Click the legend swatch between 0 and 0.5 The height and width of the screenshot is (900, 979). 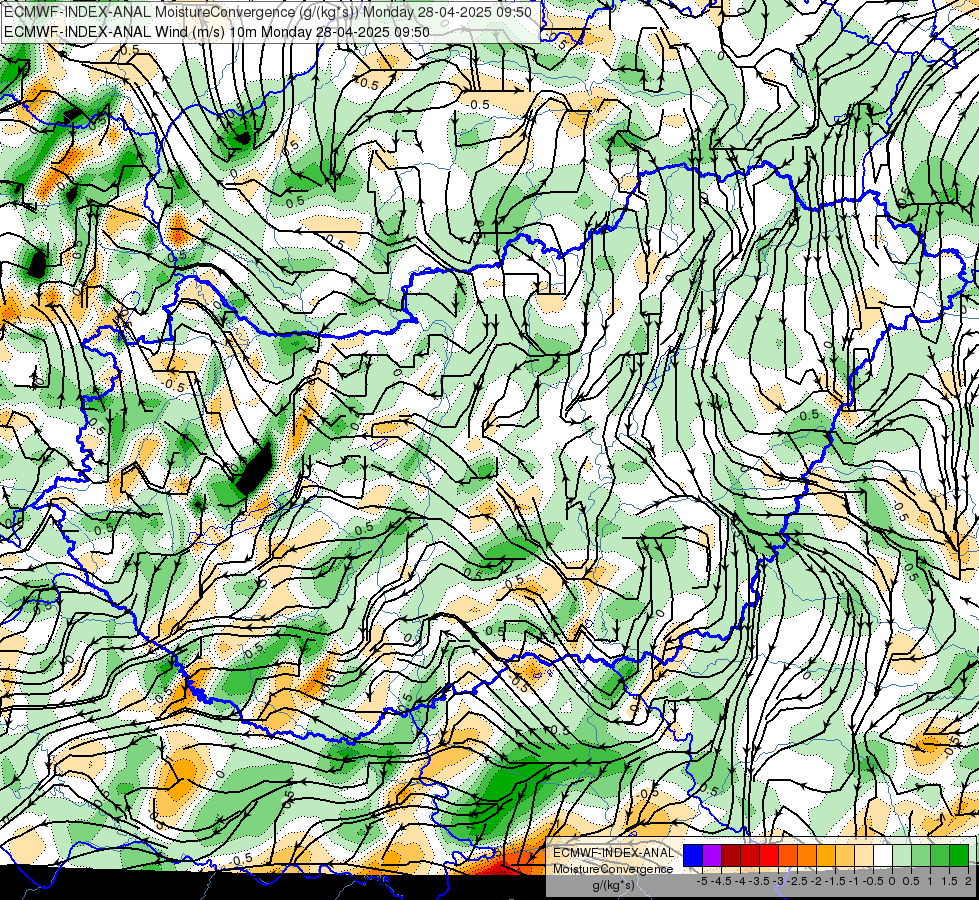(902, 856)
